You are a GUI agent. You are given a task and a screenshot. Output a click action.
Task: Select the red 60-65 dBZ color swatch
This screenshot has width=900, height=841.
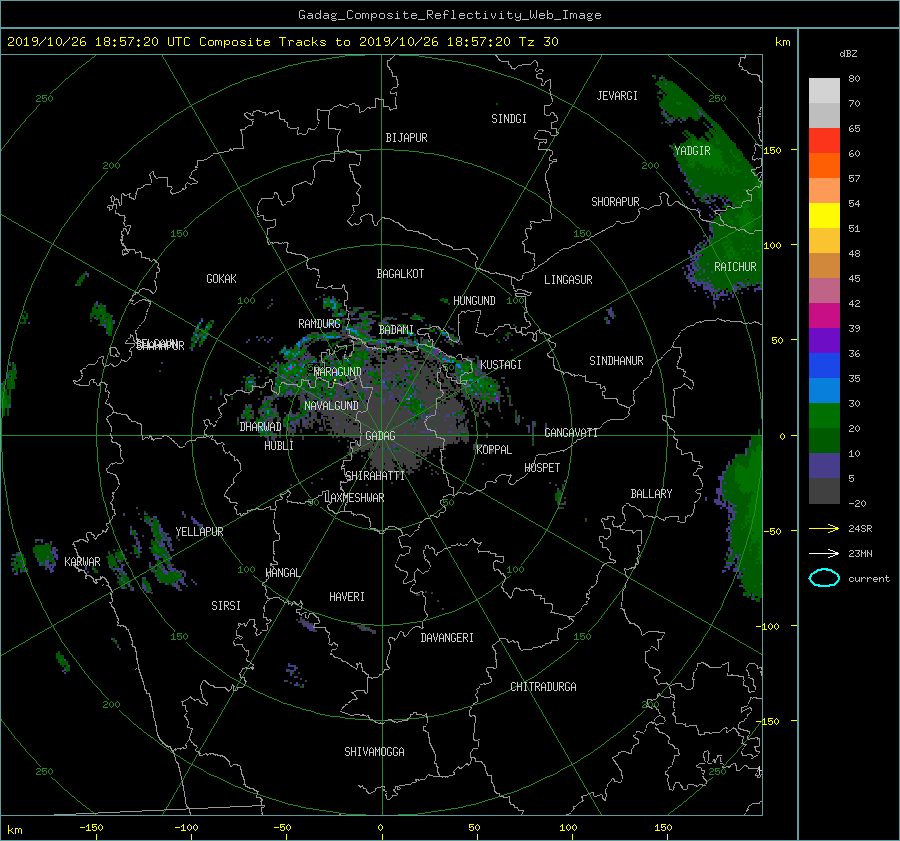pos(824,140)
